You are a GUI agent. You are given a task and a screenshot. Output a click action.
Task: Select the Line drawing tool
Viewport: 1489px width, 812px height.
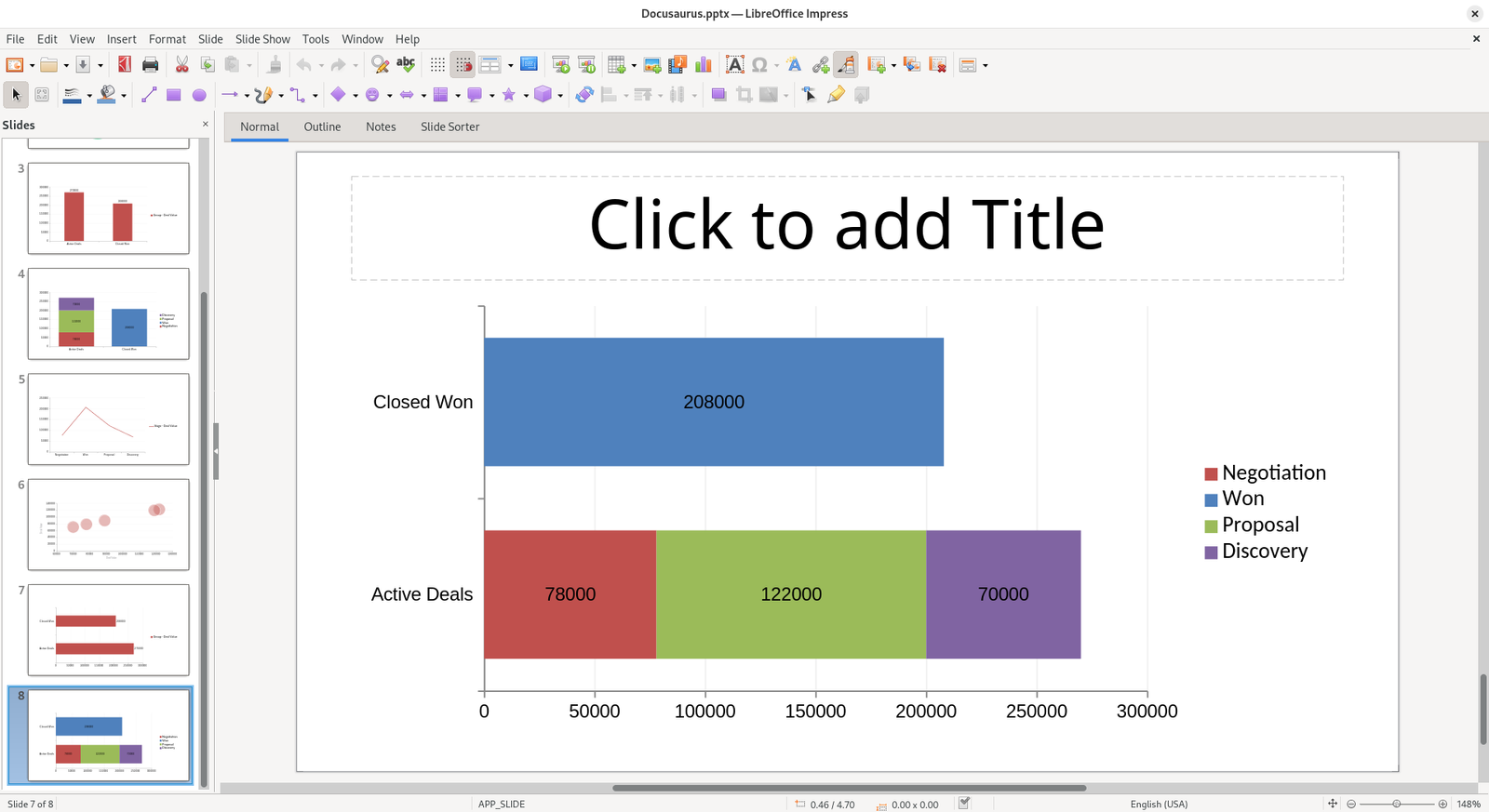(149, 94)
